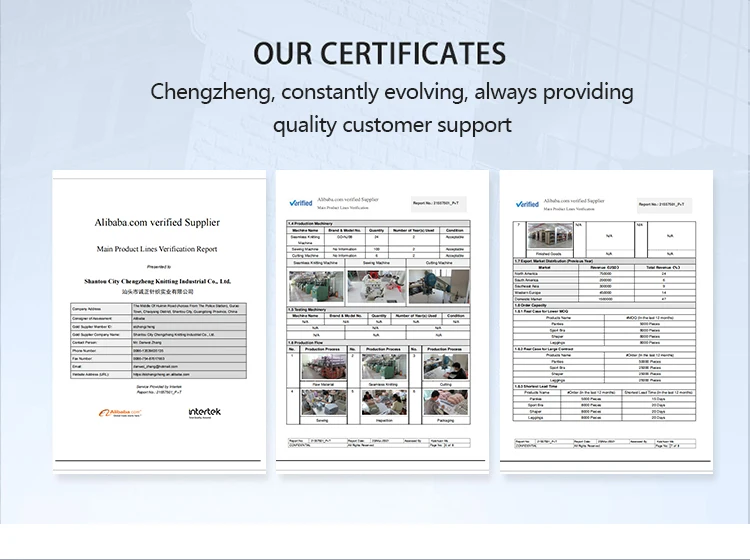Open the Sewing Machine photo
The height and width of the screenshot is (560, 750).
coord(375,285)
